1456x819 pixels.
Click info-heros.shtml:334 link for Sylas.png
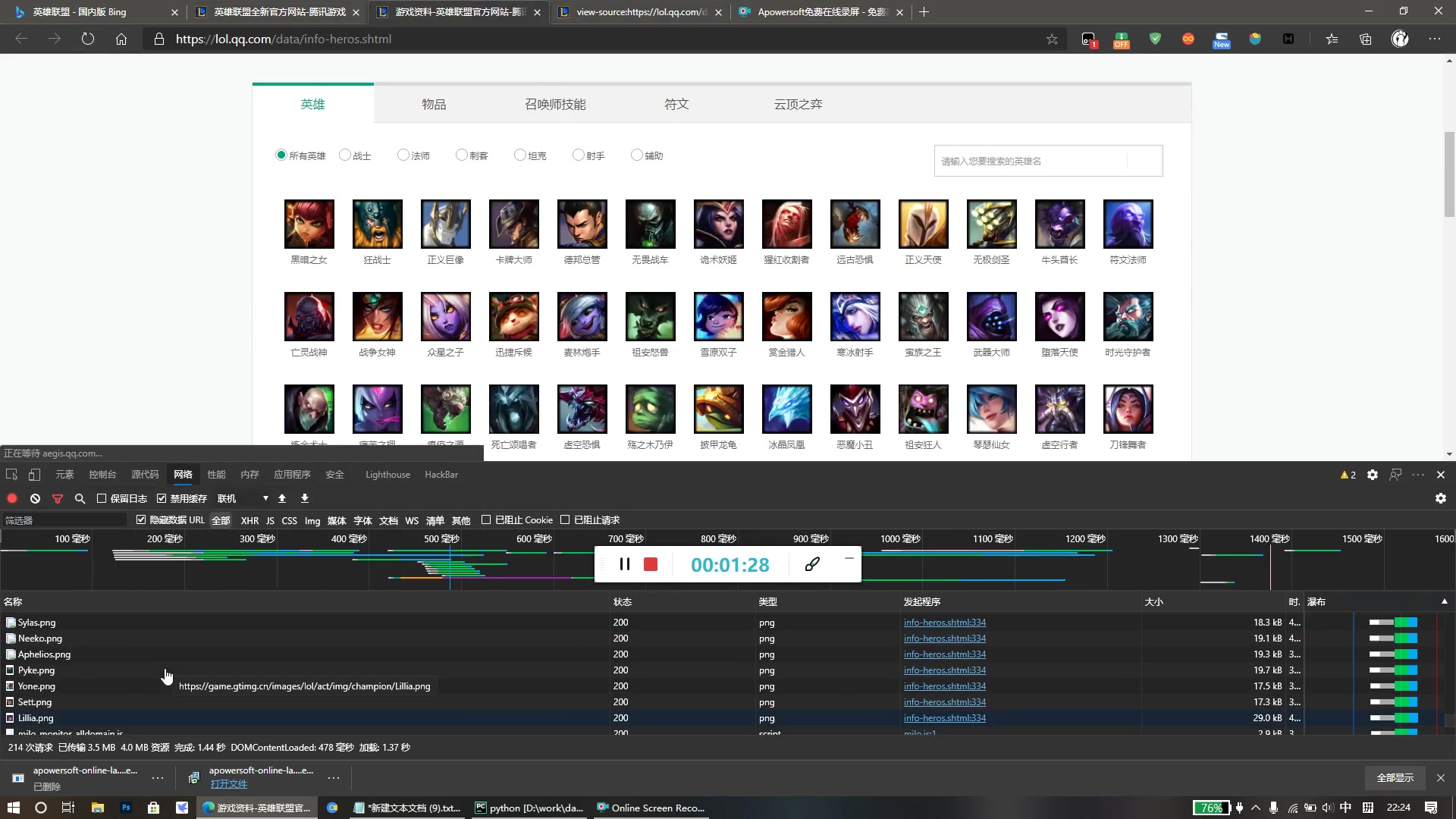(x=944, y=623)
